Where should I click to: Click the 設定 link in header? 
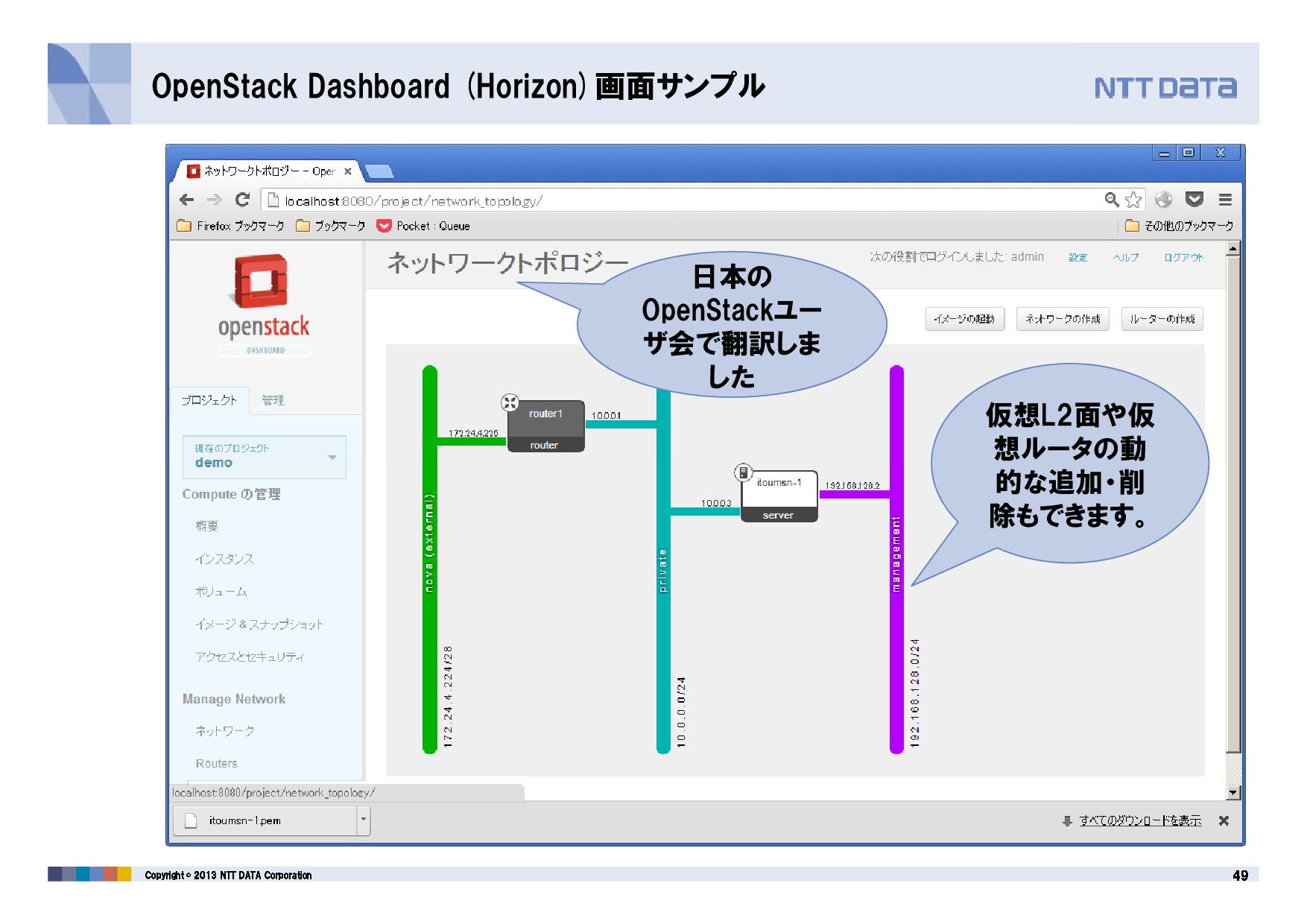1078,257
